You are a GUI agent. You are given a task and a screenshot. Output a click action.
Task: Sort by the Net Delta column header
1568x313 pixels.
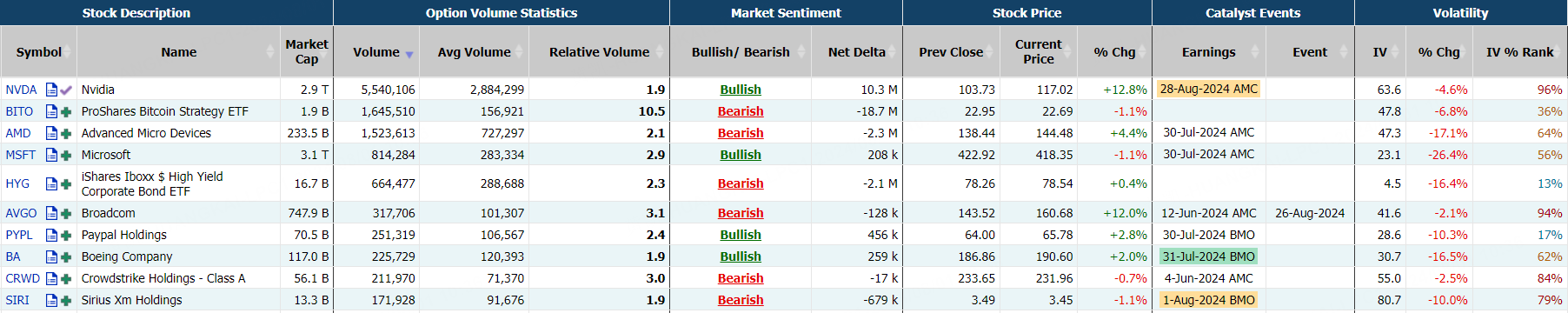click(857, 52)
